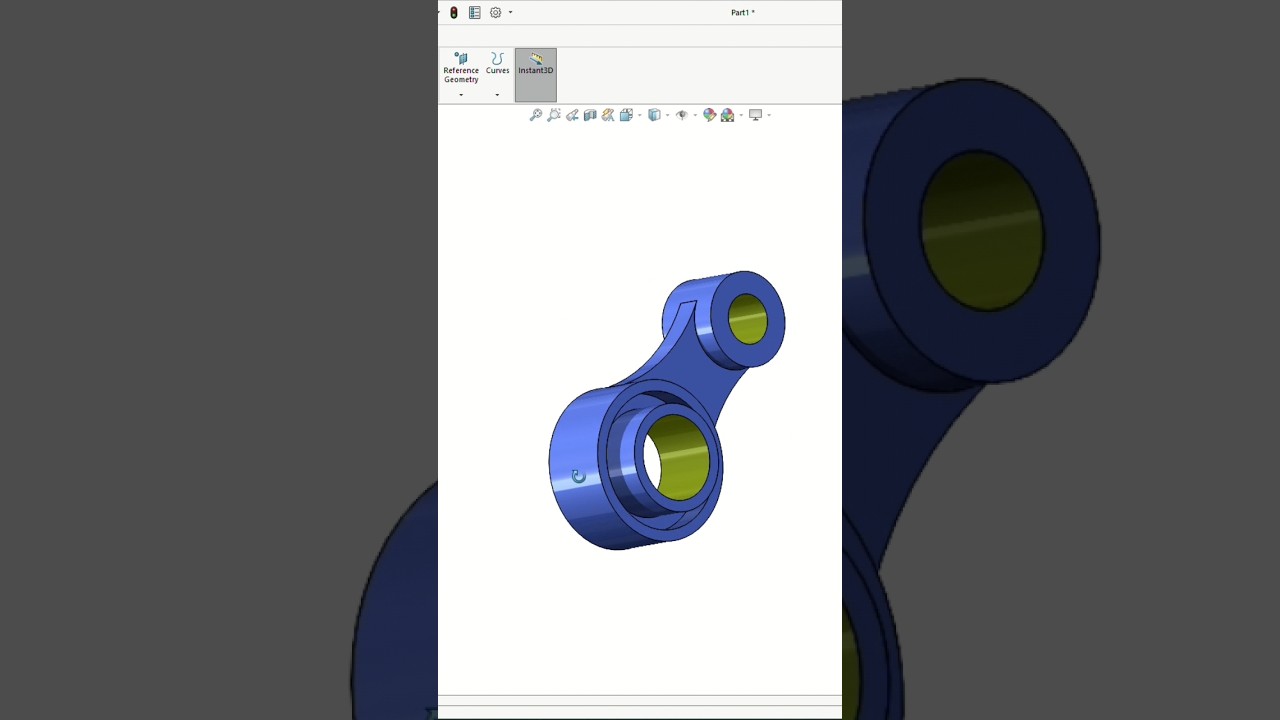The image size is (1280, 720).
Task: Expand the Display Style dropdown arrow
Action: [667, 115]
